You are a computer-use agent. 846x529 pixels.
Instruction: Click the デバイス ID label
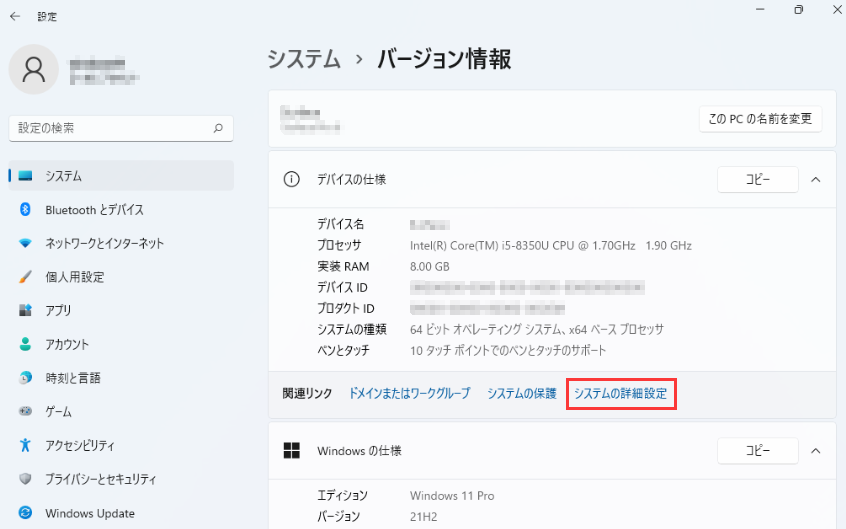tap(342, 287)
